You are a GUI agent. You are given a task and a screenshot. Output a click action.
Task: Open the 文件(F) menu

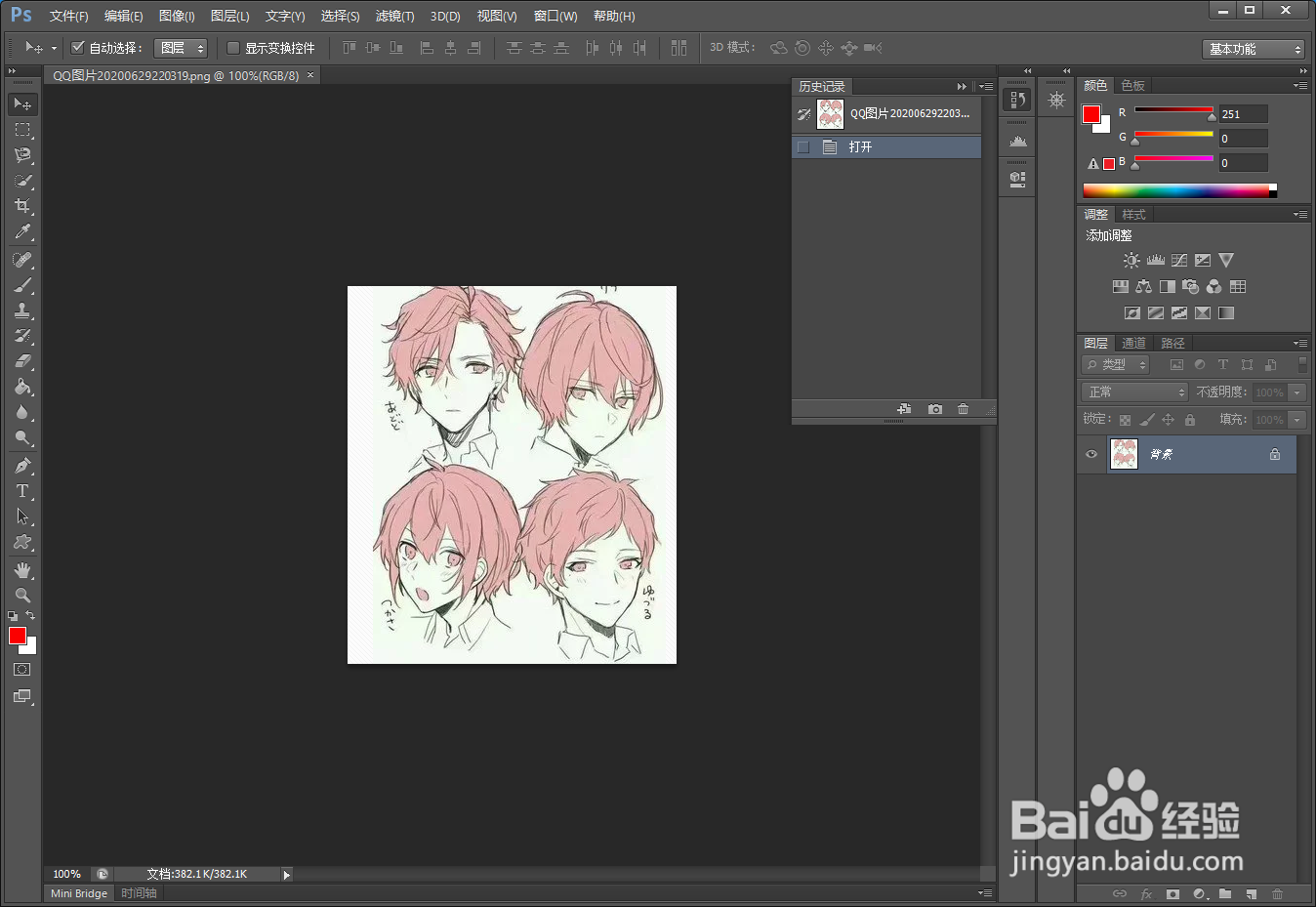click(x=68, y=16)
